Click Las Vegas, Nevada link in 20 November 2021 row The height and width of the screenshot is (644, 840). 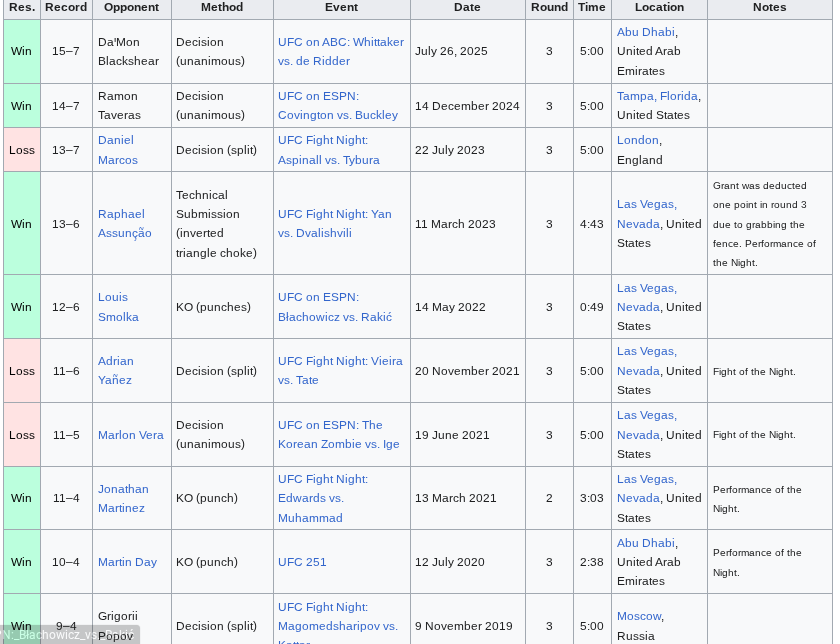coord(647,361)
